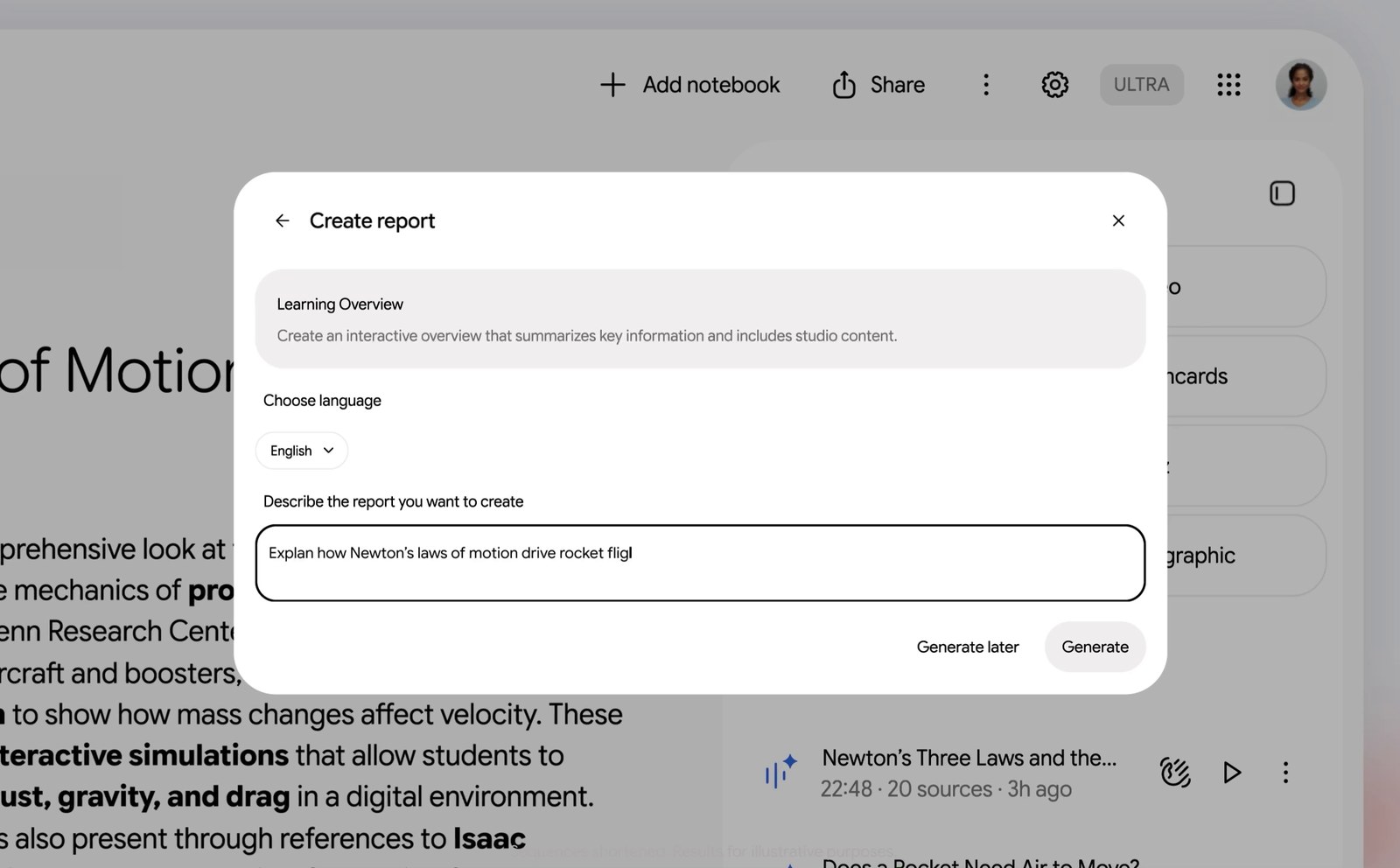The width and height of the screenshot is (1400, 868).
Task: Click the audio overview sparkle icon
Action: click(x=780, y=771)
